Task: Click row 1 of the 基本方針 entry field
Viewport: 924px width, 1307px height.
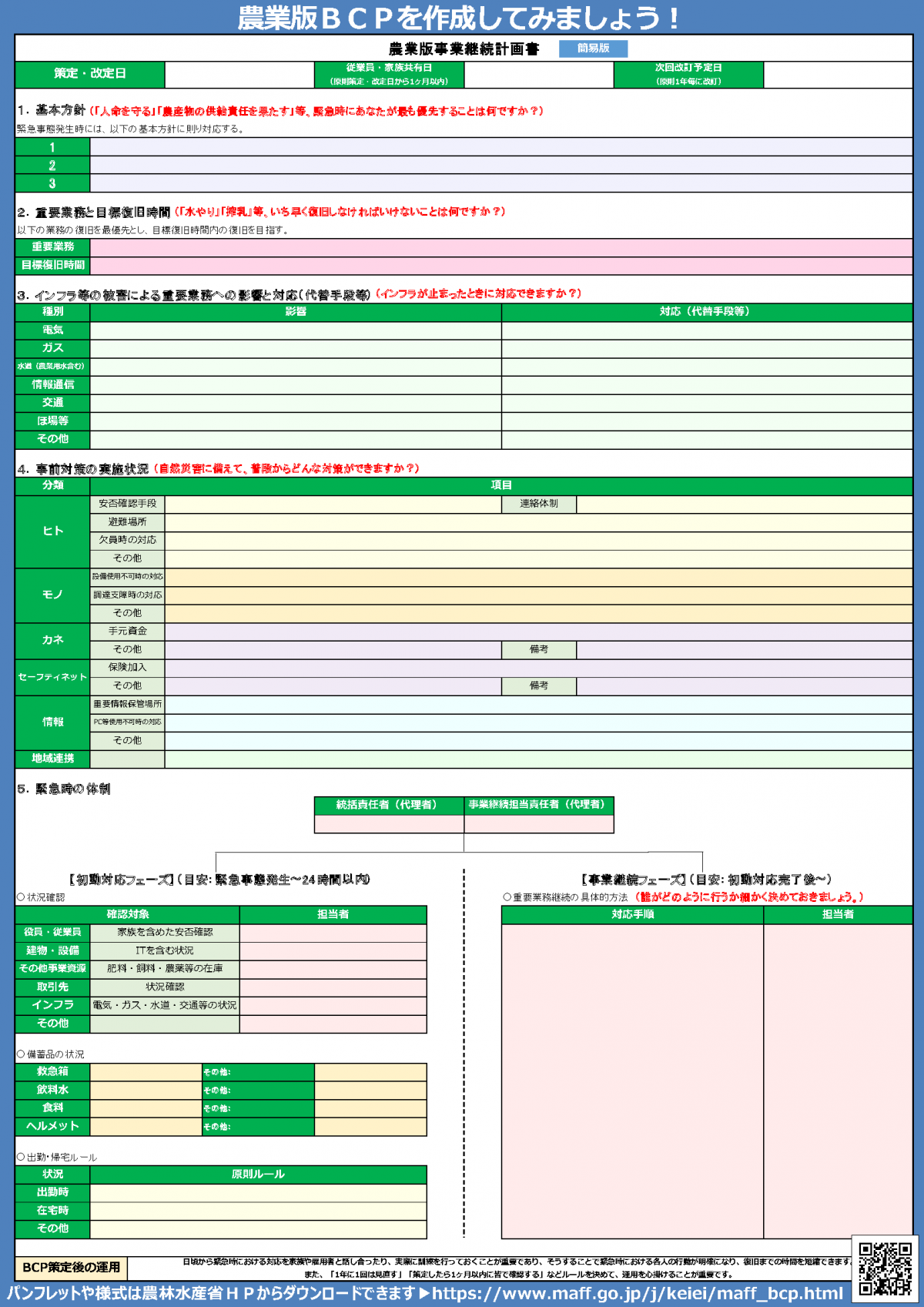Action: 500,147
